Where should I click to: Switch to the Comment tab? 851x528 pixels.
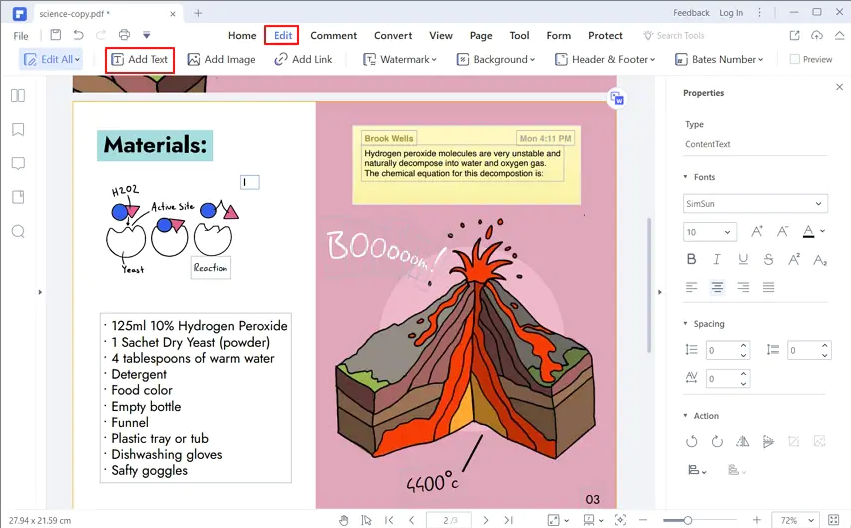tap(333, 35)
